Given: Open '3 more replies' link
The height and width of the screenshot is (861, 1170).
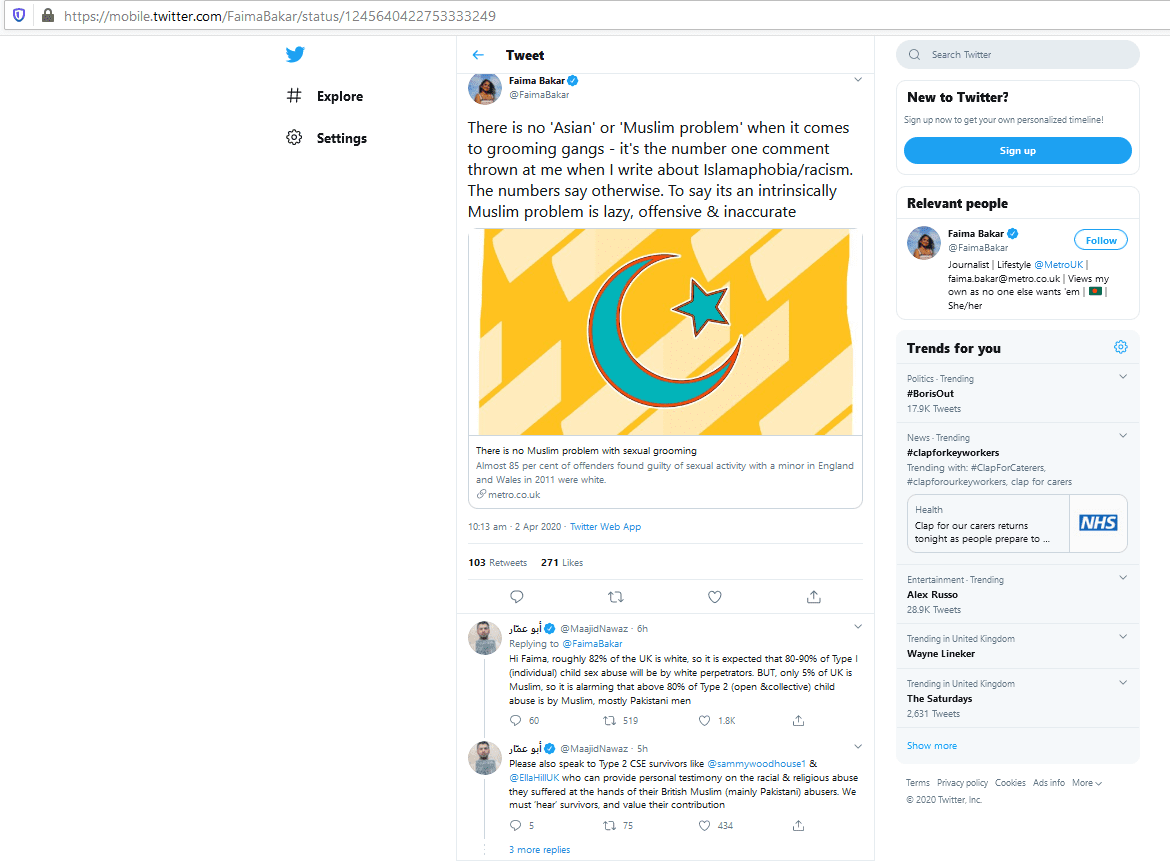Looking at the screenshot, I should 539,850.
